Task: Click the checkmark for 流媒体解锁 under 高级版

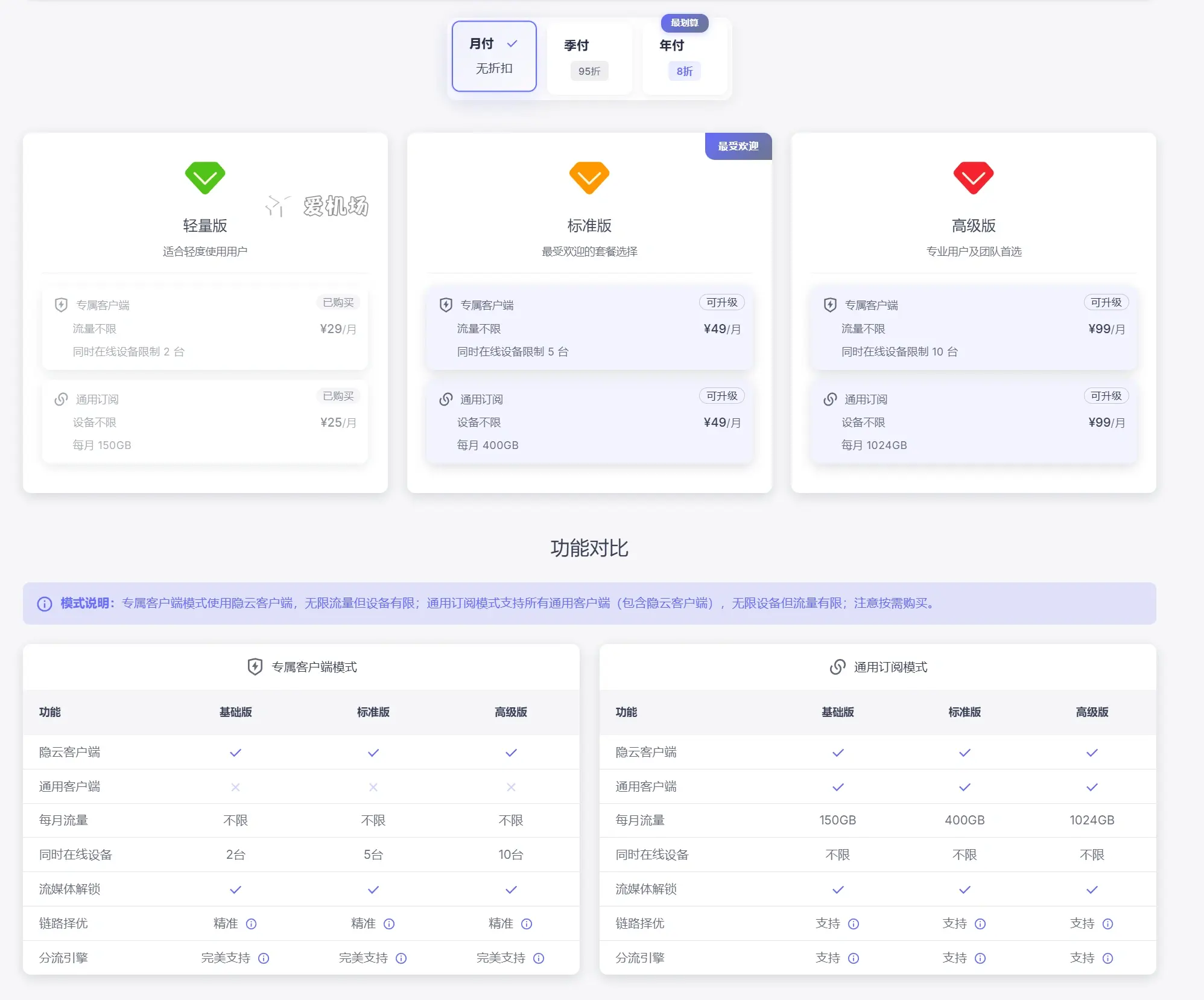Action: 511,889
